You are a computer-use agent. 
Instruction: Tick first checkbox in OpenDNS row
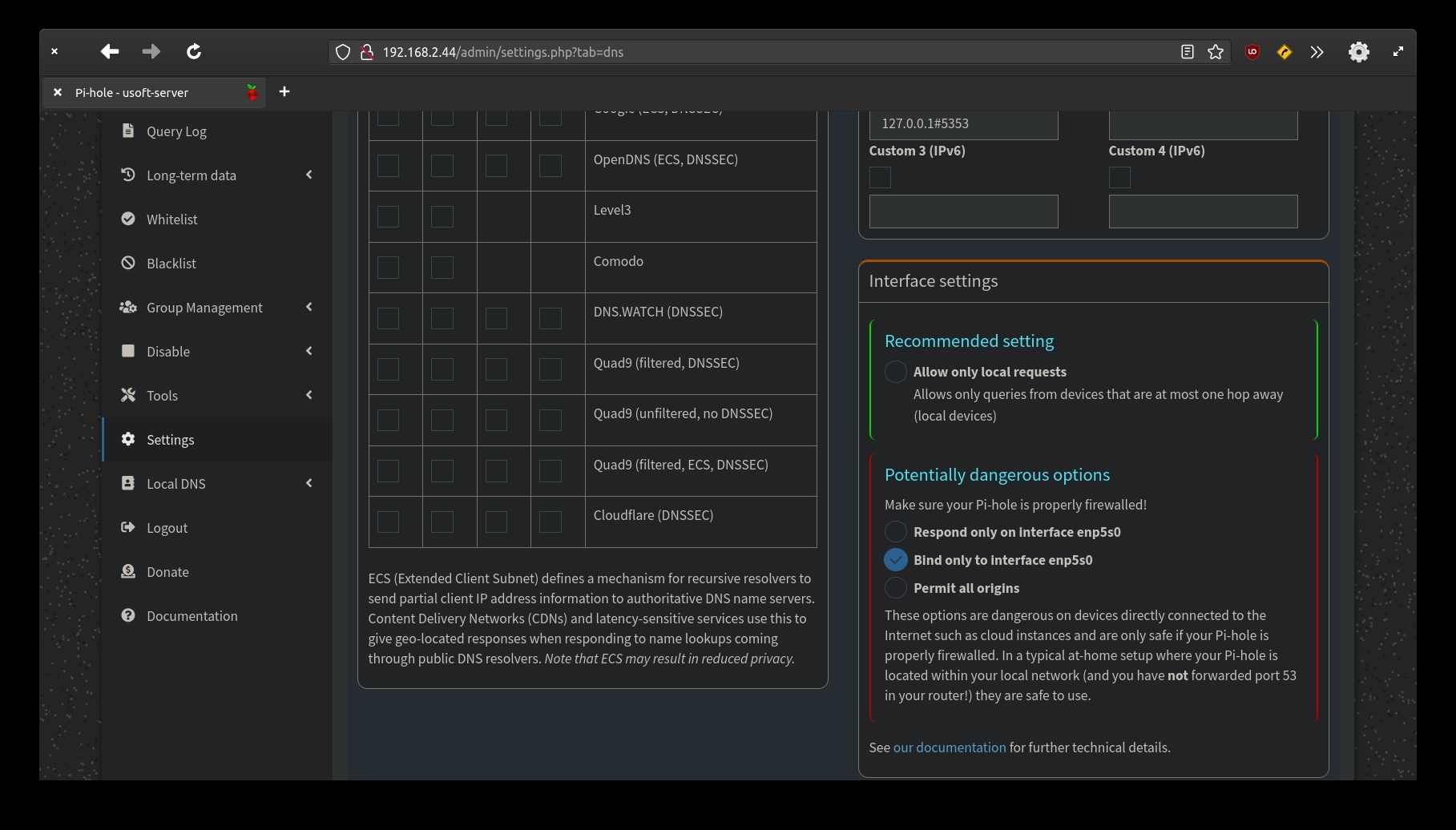coord(388,166)
